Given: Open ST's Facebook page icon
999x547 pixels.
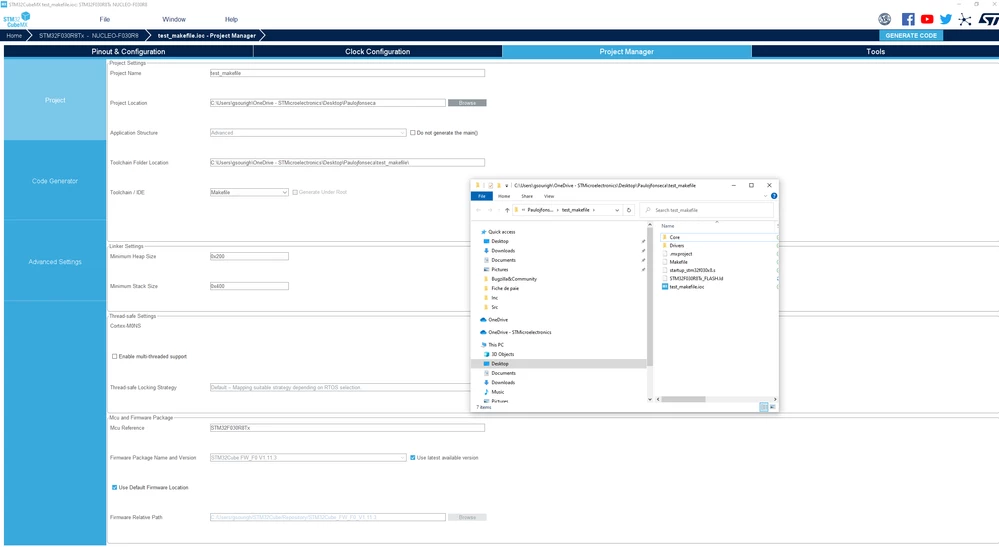Looking at the screenshot, I should 908,19.
